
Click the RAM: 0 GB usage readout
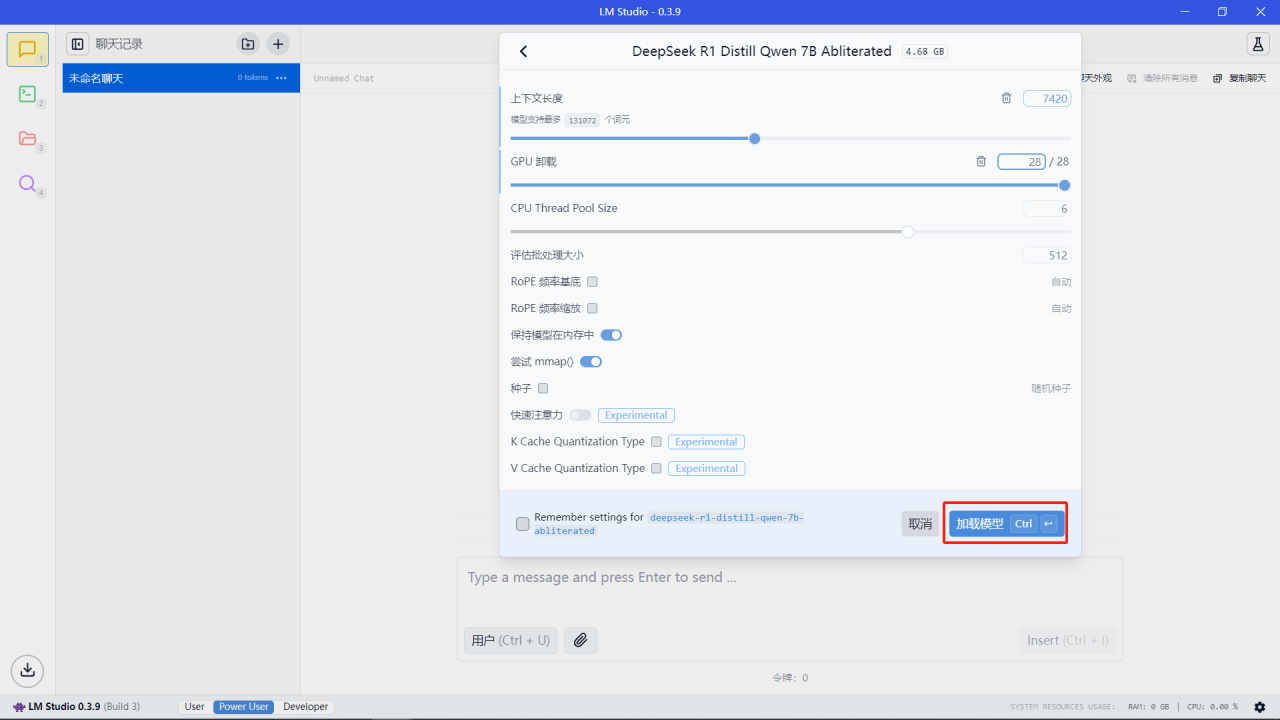tap(1148, 707)
